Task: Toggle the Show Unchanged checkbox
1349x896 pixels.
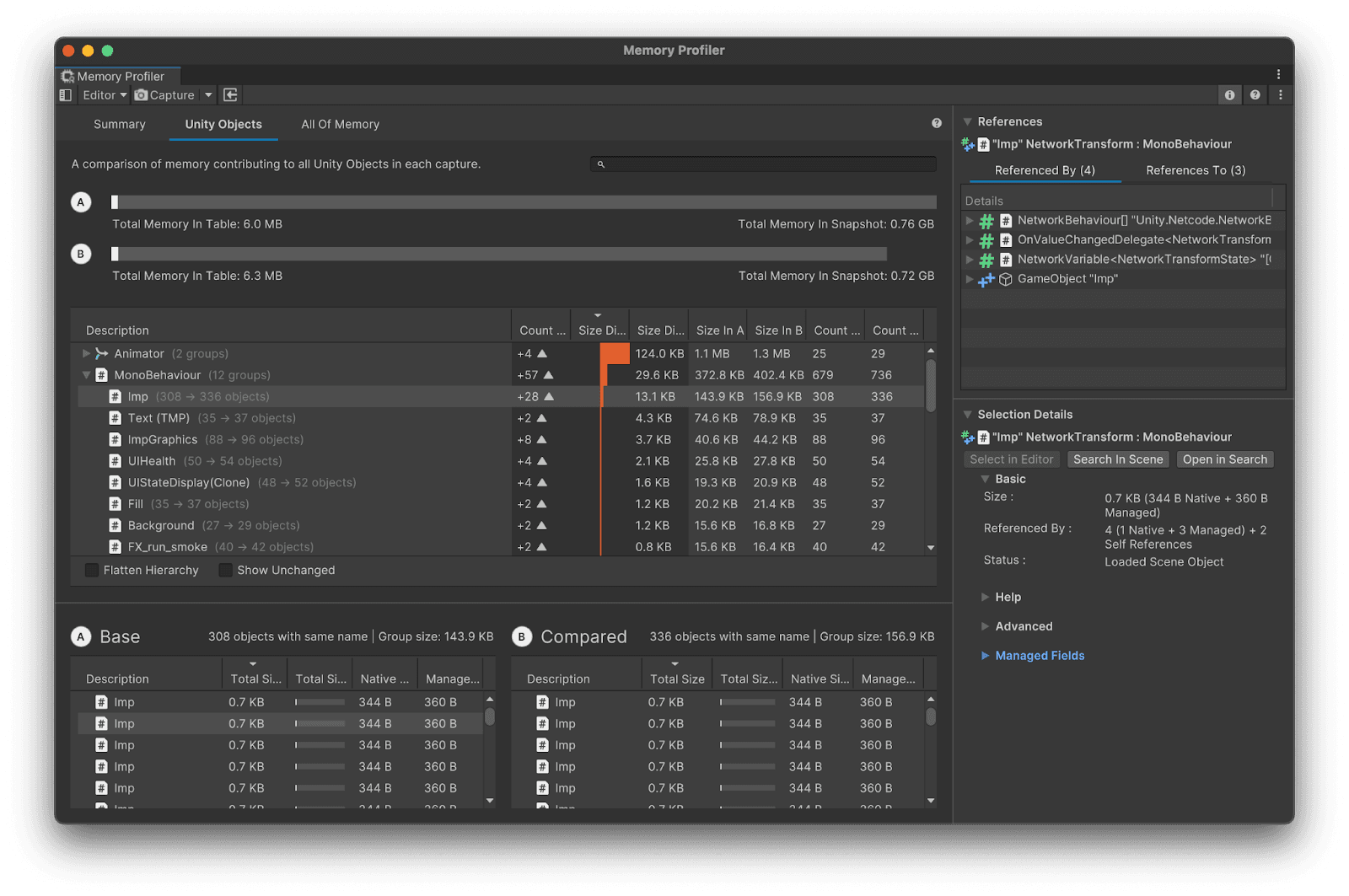Action: click(225, 570)
